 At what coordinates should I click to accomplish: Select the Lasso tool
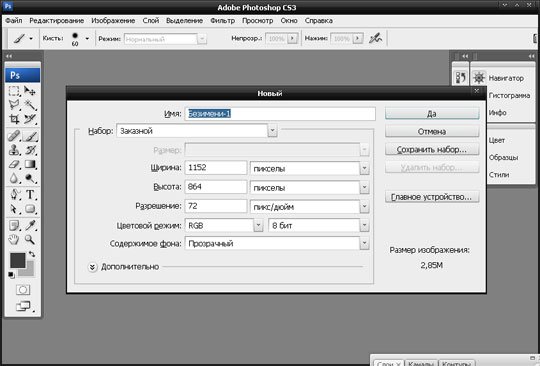click(x=14, y=105)
